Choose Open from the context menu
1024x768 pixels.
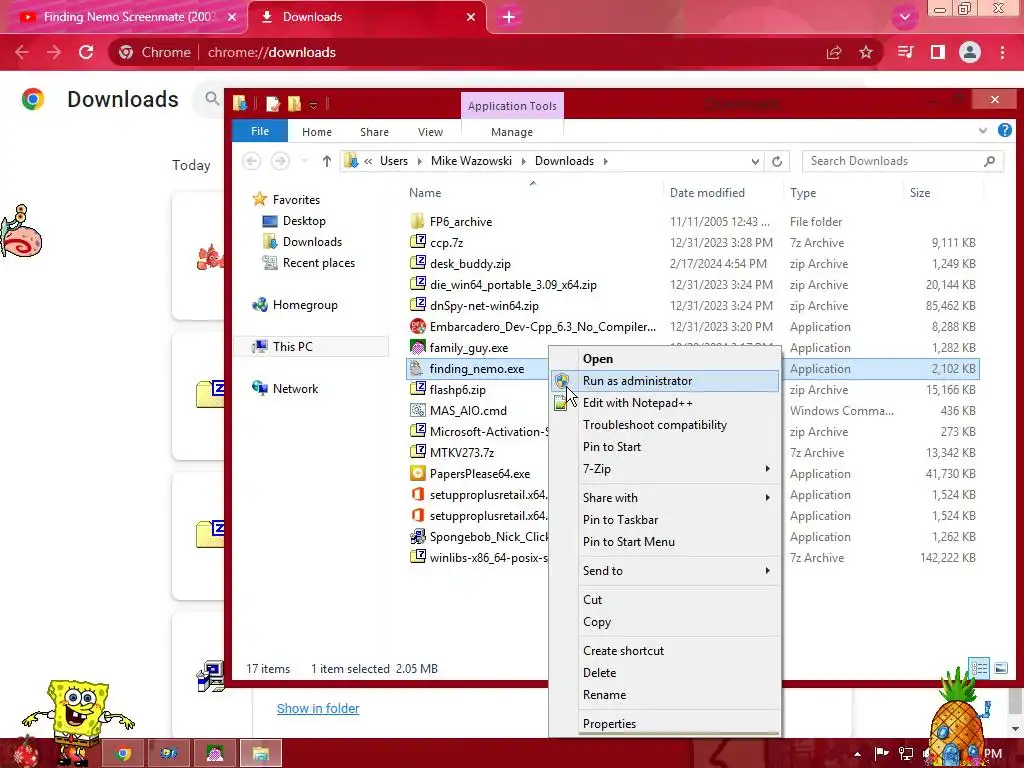[665, 359]
